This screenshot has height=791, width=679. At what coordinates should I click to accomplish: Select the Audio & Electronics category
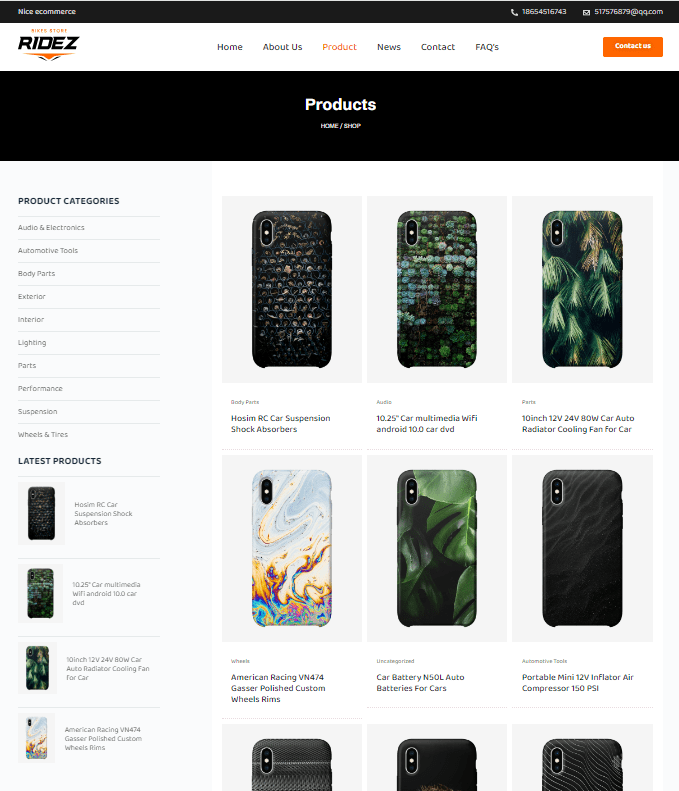(x=51, y=228)
